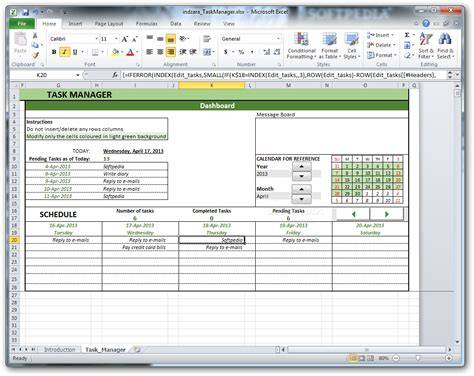Image resolution: width=474 pixels, height=376 pixels.
Task: Click the Paste button
Action: click(x=20, y=44)
